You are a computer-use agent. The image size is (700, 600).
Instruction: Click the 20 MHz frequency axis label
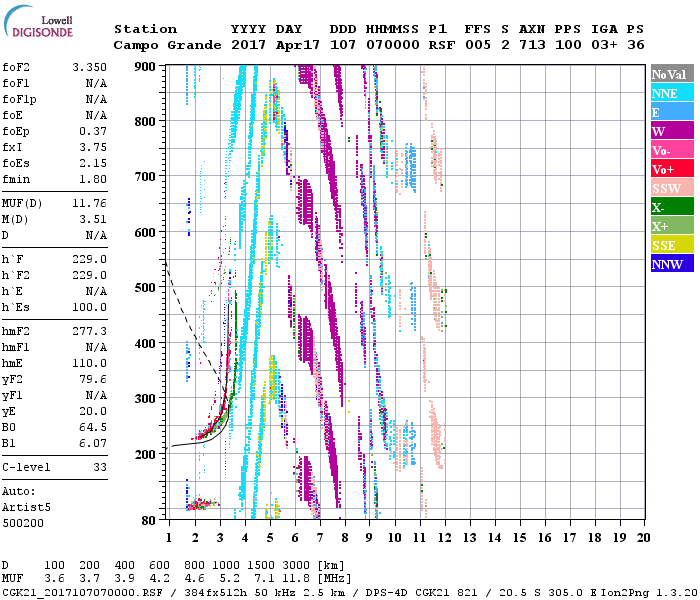pyautogui.click(x=643, y=538)
